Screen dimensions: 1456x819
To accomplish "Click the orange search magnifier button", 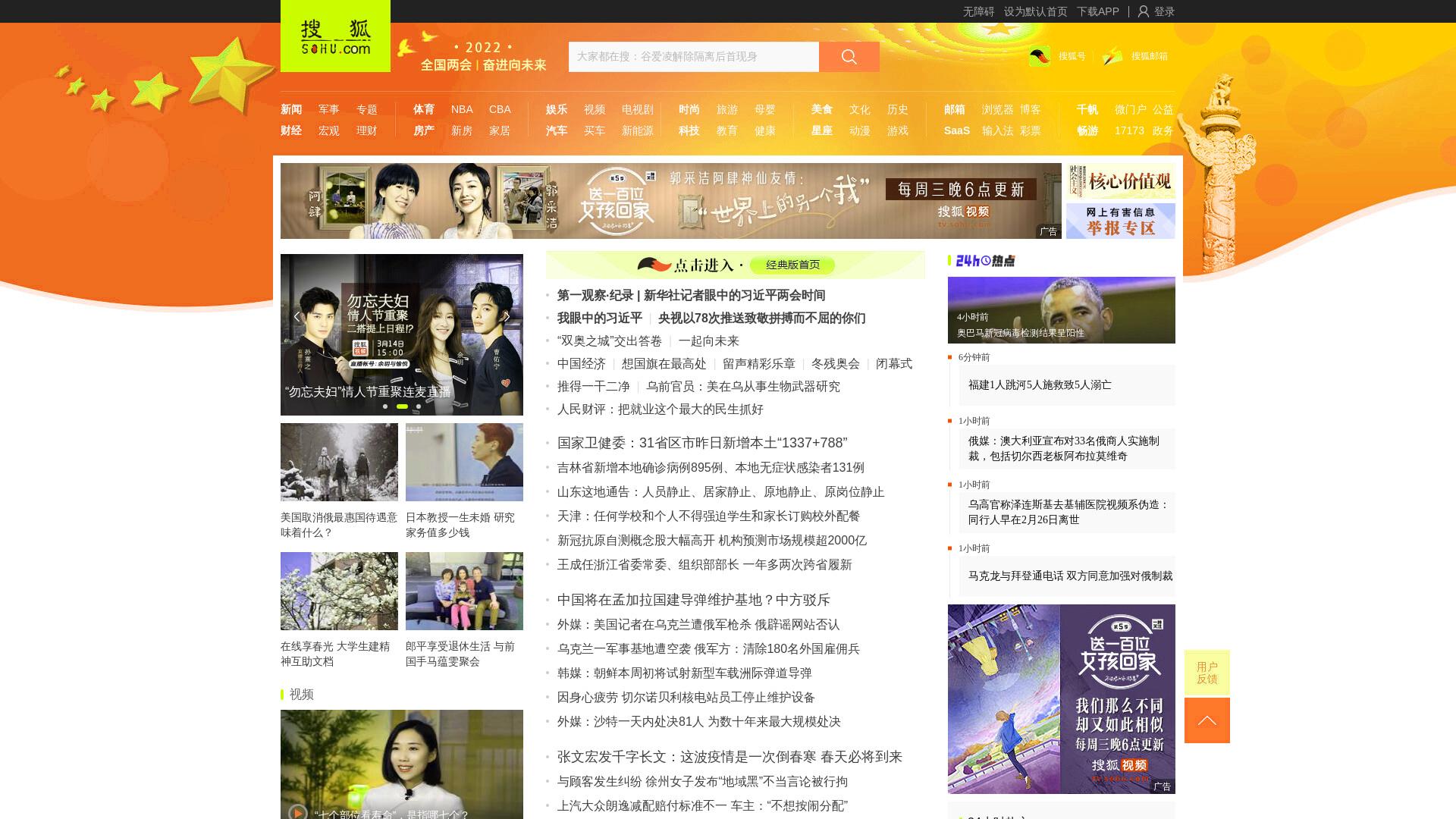I will 849,57.
